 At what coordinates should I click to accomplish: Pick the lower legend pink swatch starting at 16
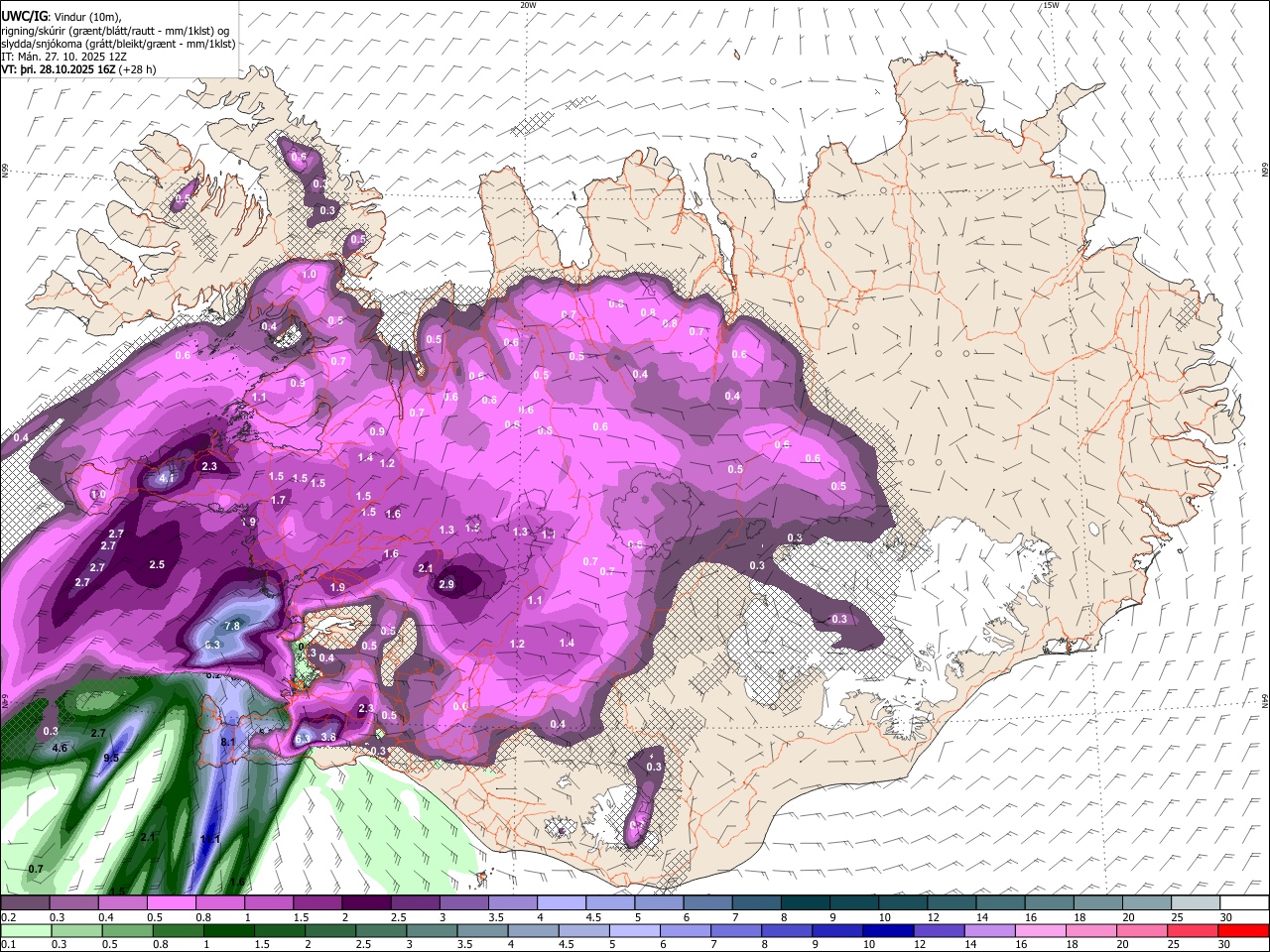point(1041,930)
